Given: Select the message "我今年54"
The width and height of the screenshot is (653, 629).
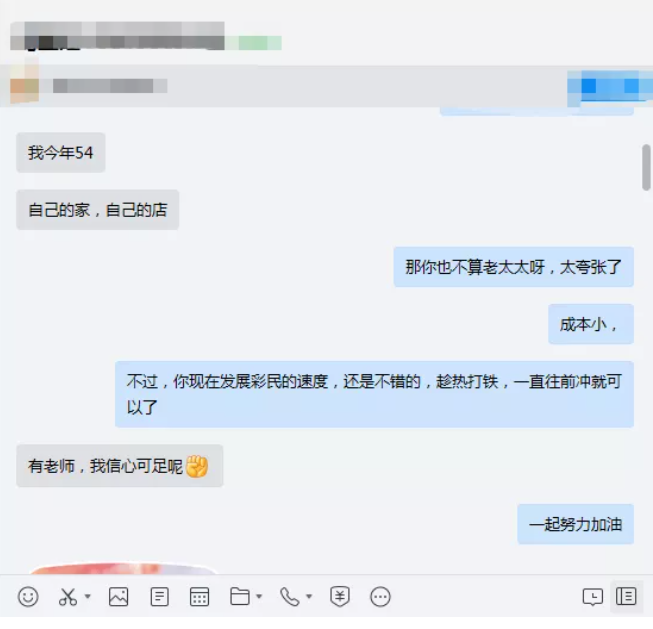Looking at the screenshot, I should pyautogui.click(x=61, y=152).
